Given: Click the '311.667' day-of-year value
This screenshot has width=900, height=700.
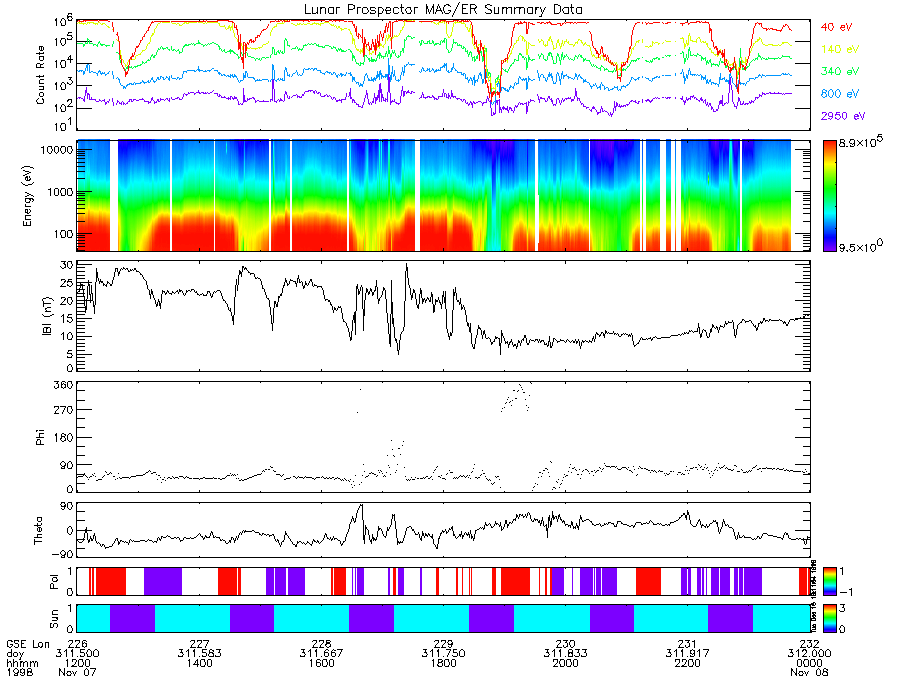Looking at the screenshot, I should tap(321, 654).
